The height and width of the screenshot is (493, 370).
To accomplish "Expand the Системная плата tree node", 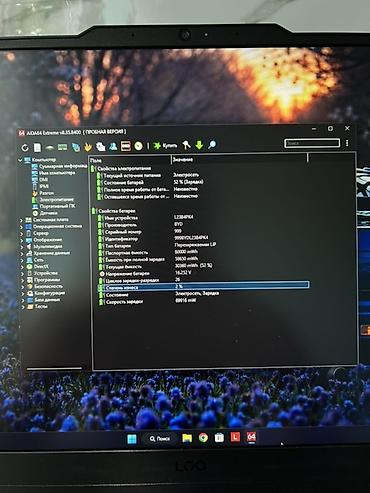I will (21, 220).
